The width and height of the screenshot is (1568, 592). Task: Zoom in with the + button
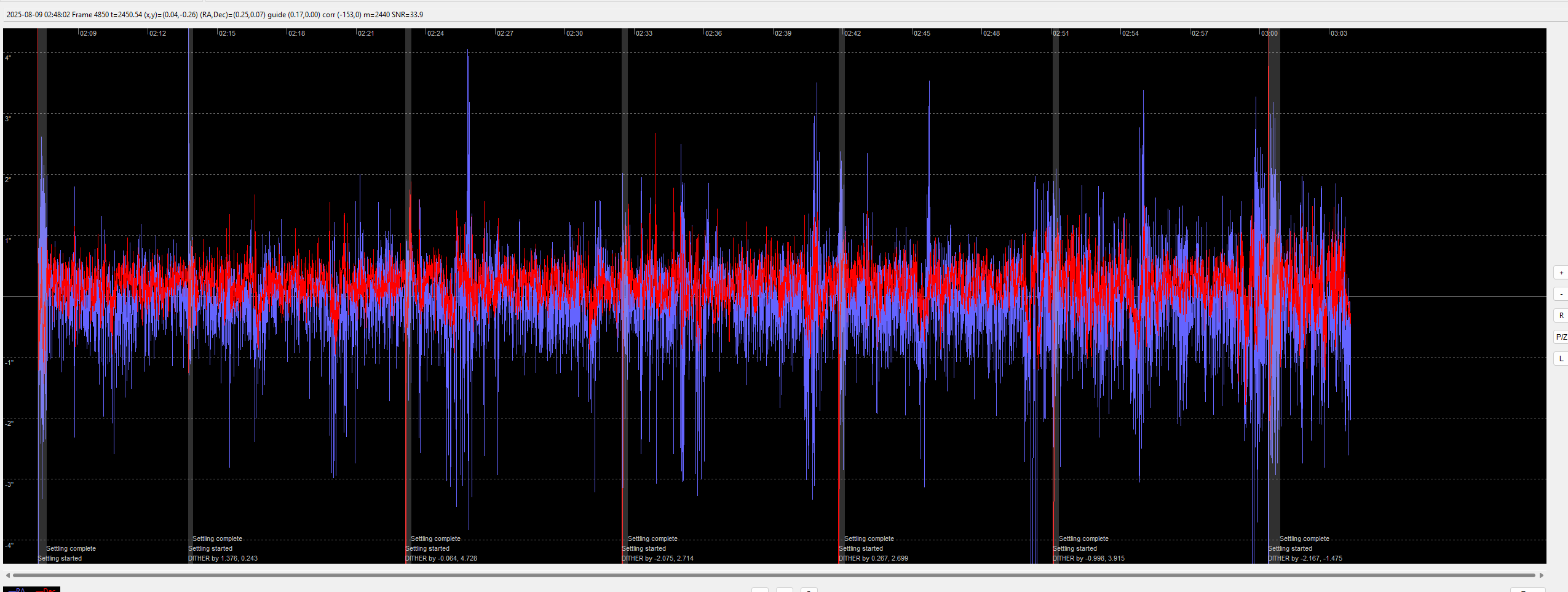(x=1561, y=273)
